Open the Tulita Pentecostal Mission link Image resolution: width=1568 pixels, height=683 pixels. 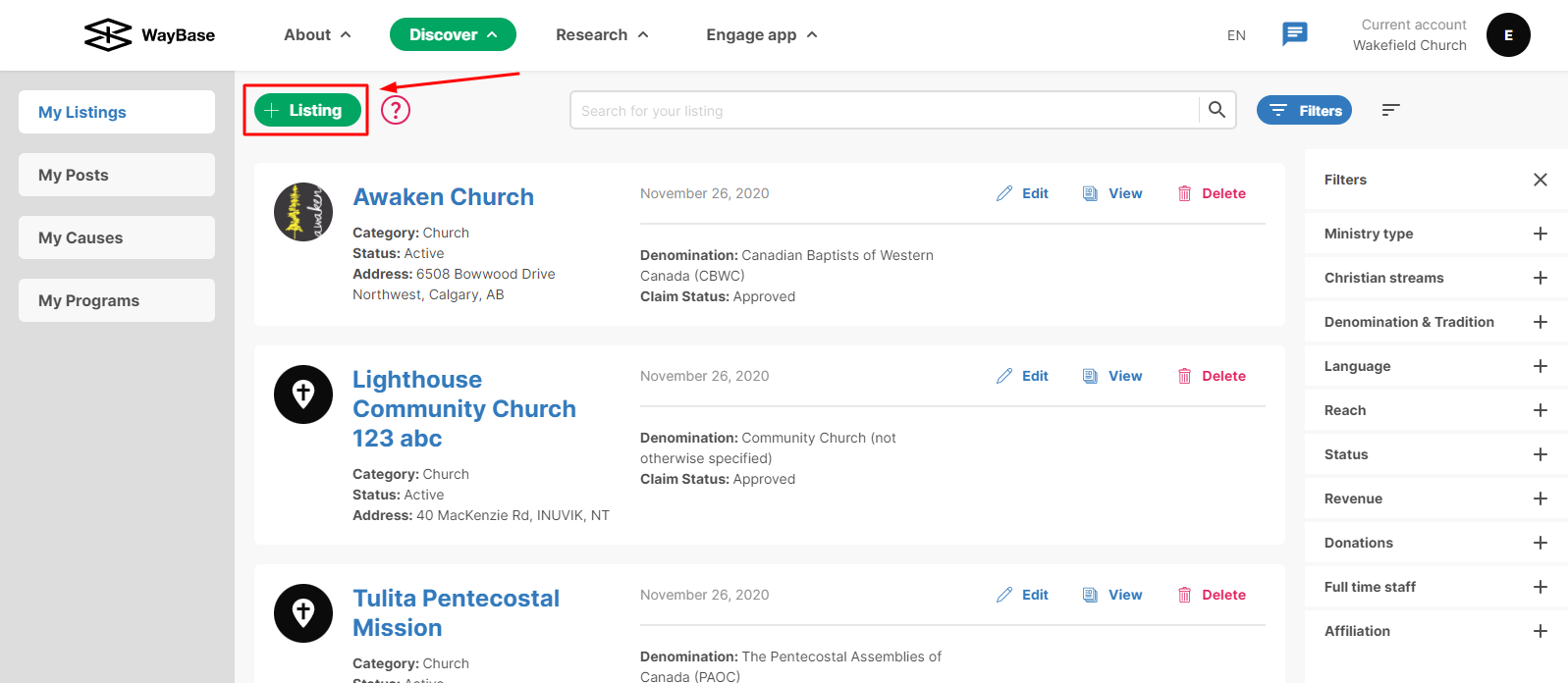coord(457,613)
